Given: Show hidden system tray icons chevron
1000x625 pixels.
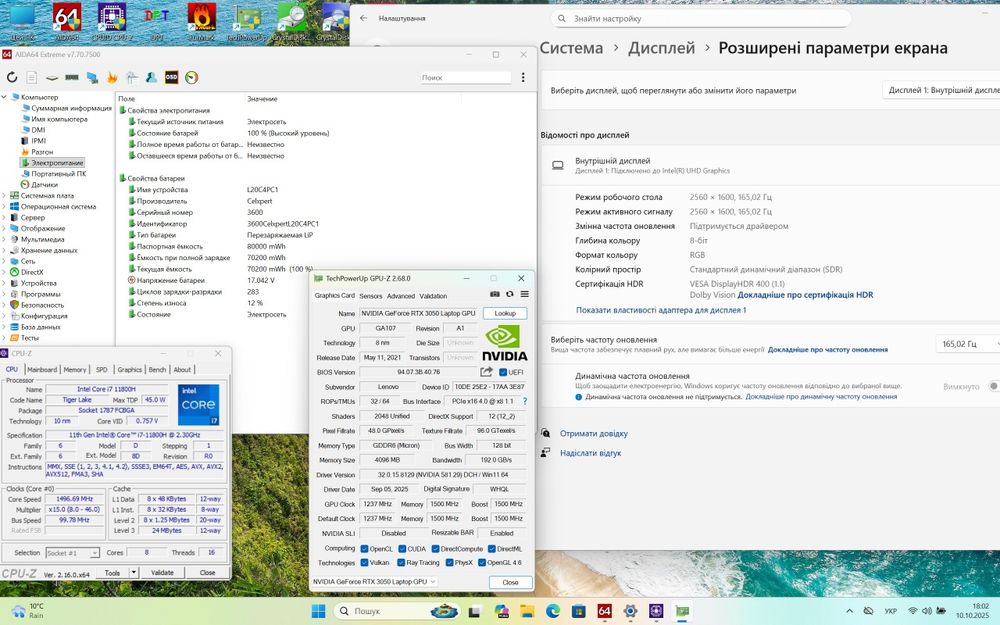Looking at the screenshot, I should pyautogui.click(x=849, y=611).
